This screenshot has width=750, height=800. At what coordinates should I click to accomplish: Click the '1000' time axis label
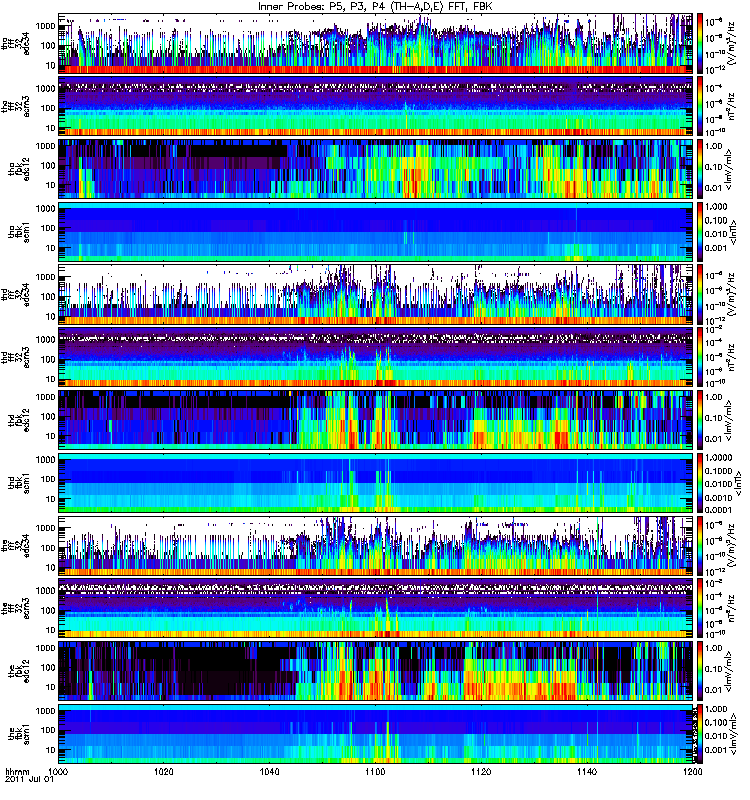pyautogui.click(x=59, y=771)
